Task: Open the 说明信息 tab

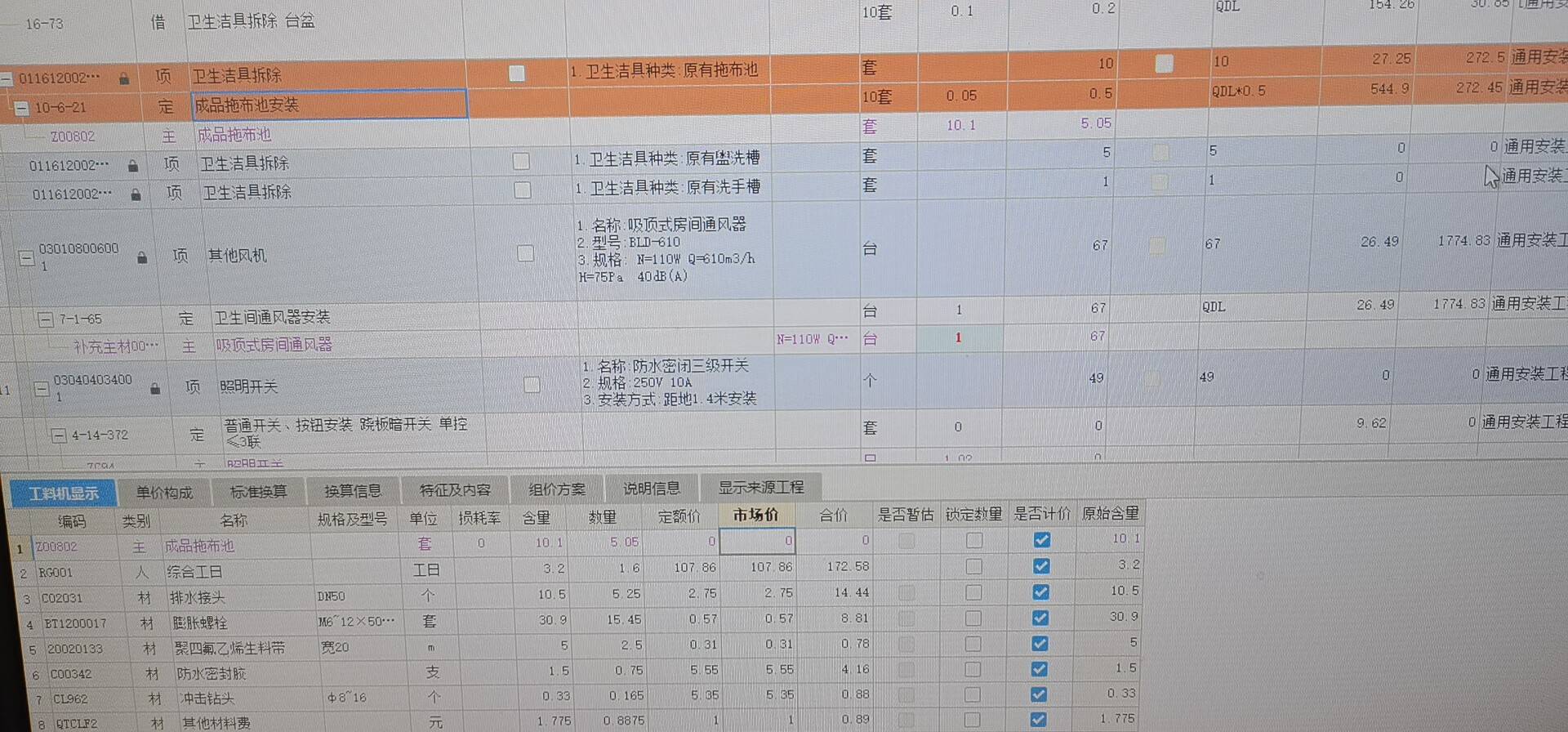Action: 651,489
